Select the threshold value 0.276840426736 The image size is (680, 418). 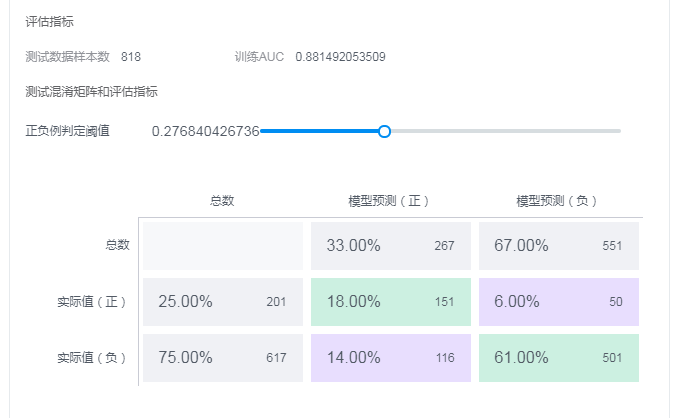[205, 131]
